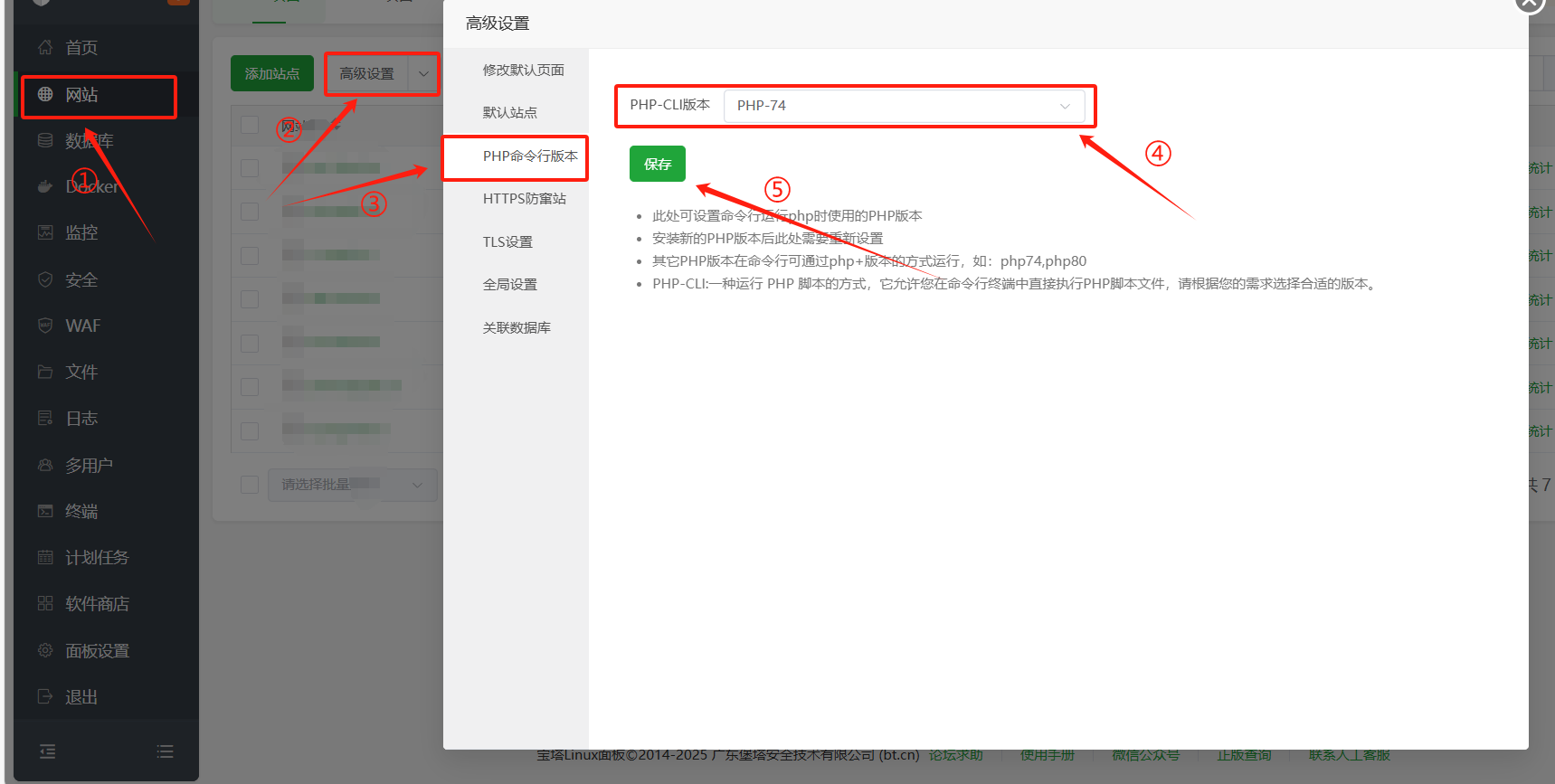Image resolution: width=1555 pixels, height=784 pixels.
Task: Click the 安全 shield icon
Action: [x=45, y=279]
